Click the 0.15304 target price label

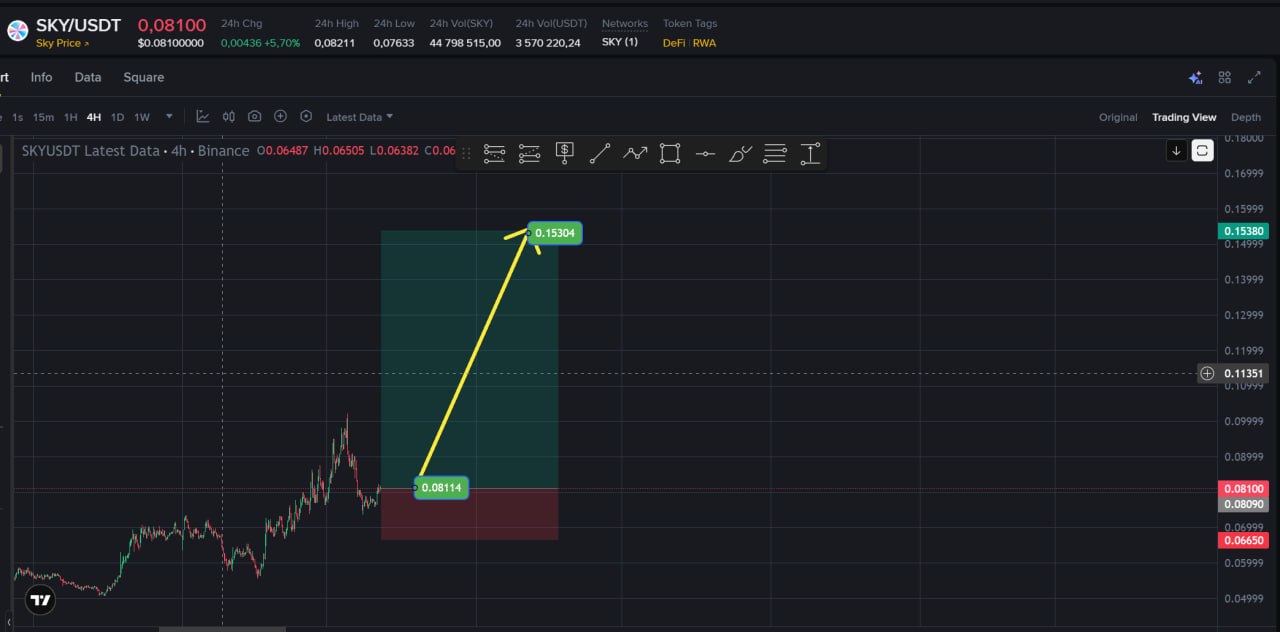tap(555, 233)
